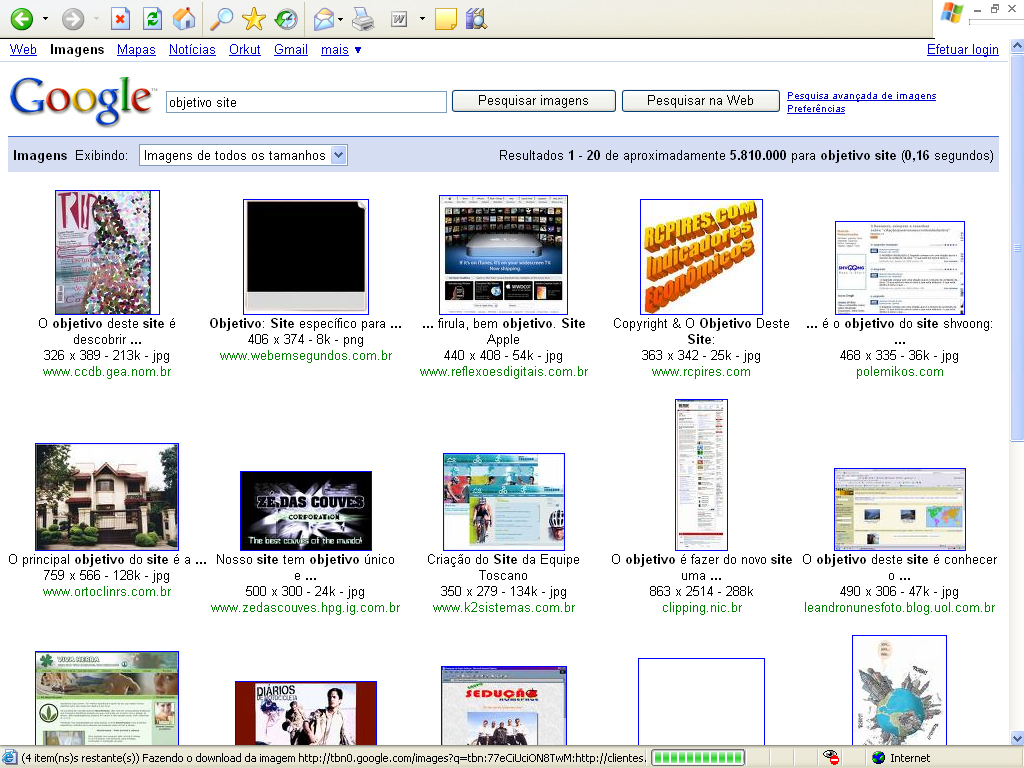The height and width of the screenshot is (768, 1024).
Task: Switch to the Notícias tab
Action: 192,49
